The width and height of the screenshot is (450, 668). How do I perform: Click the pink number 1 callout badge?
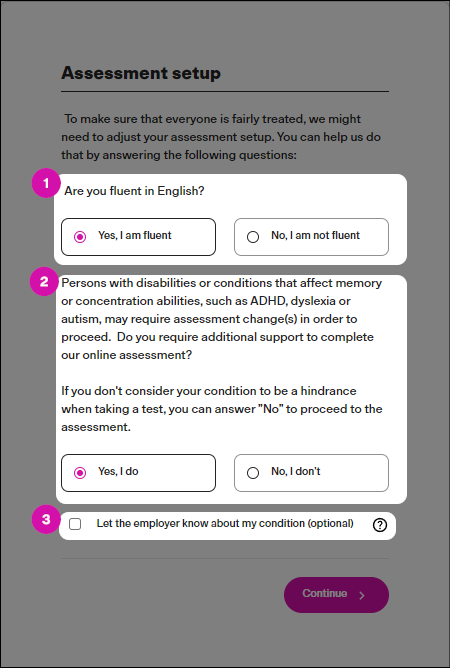tap(46, 183)
